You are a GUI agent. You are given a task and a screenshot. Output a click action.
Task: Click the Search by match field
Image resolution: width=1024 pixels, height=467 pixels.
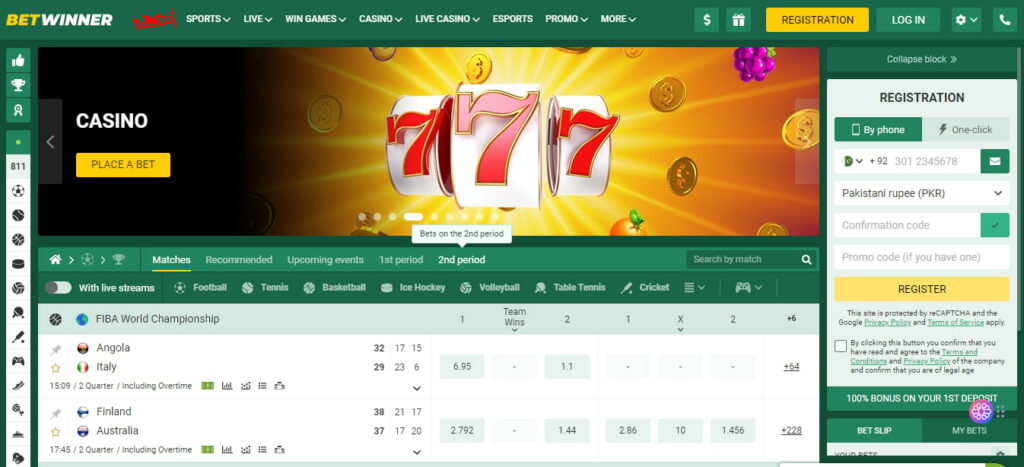pyautogui.click(x=743, y=259)
